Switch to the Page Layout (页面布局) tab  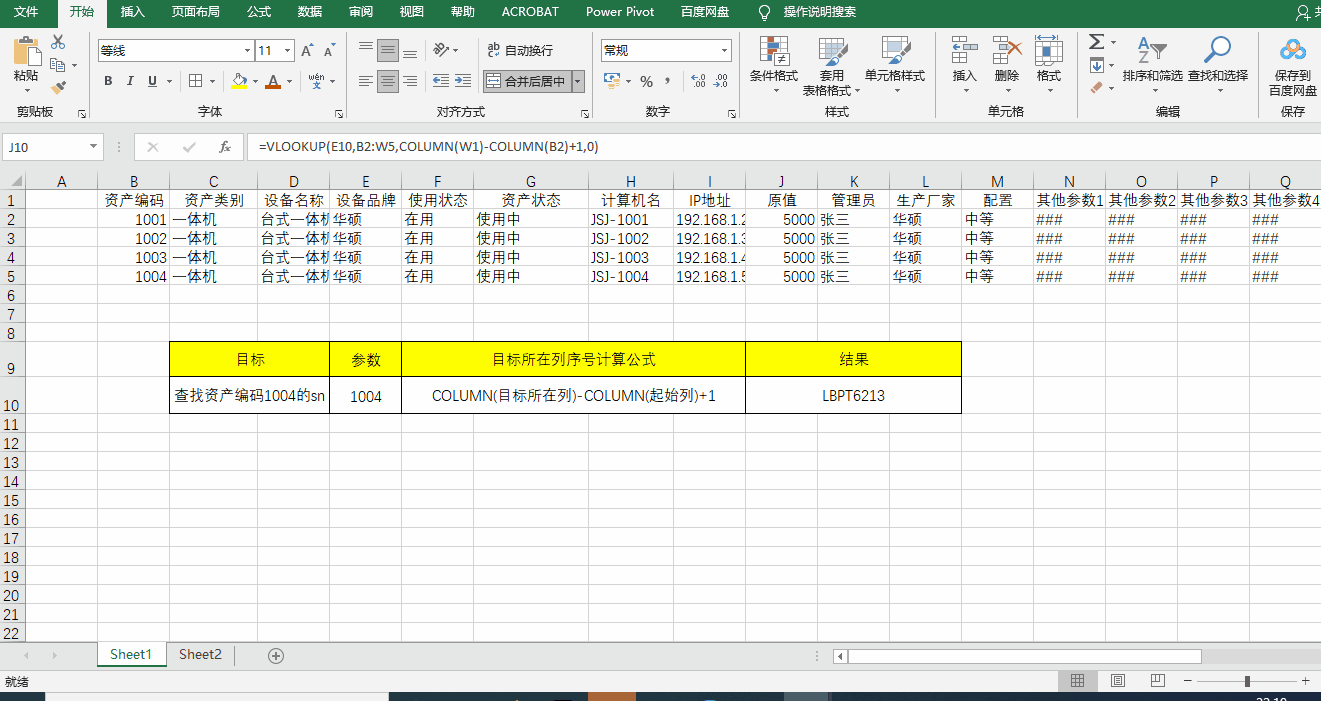pos(196,12)
